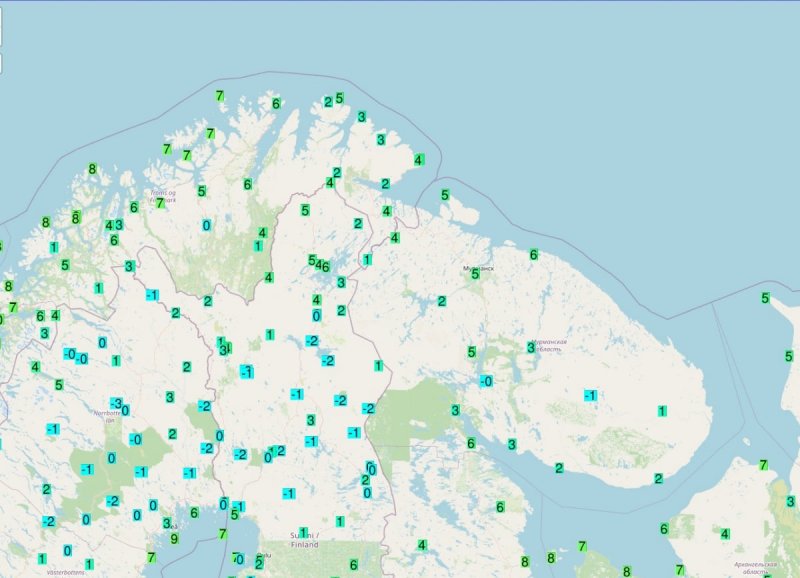Click the 9 temperature marker
800x578 pixels.
(174, 539)
